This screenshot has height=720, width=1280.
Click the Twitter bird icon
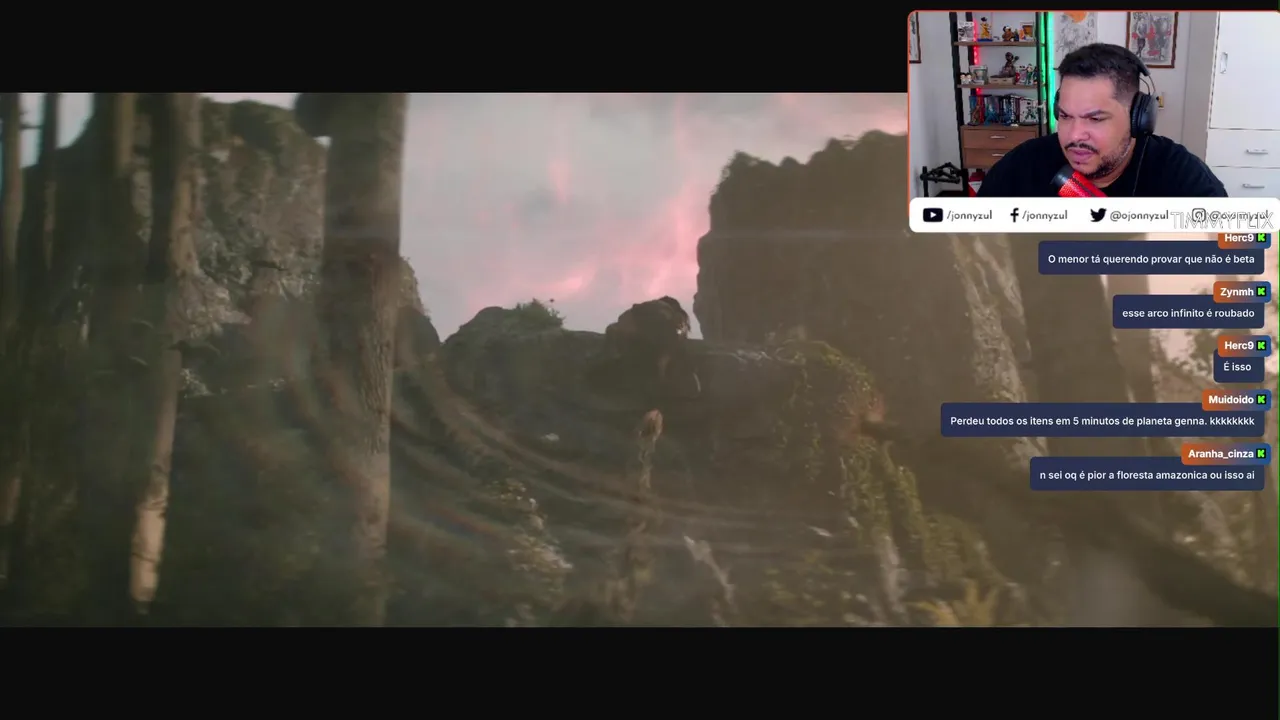(1098, 215)
